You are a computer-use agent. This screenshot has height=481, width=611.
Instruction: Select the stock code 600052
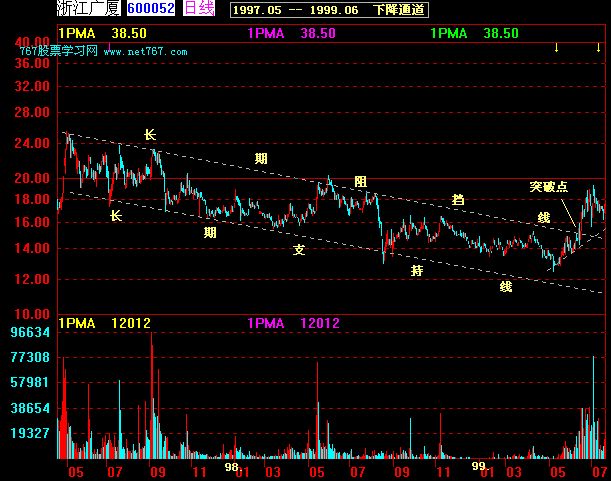coord(151,8)
